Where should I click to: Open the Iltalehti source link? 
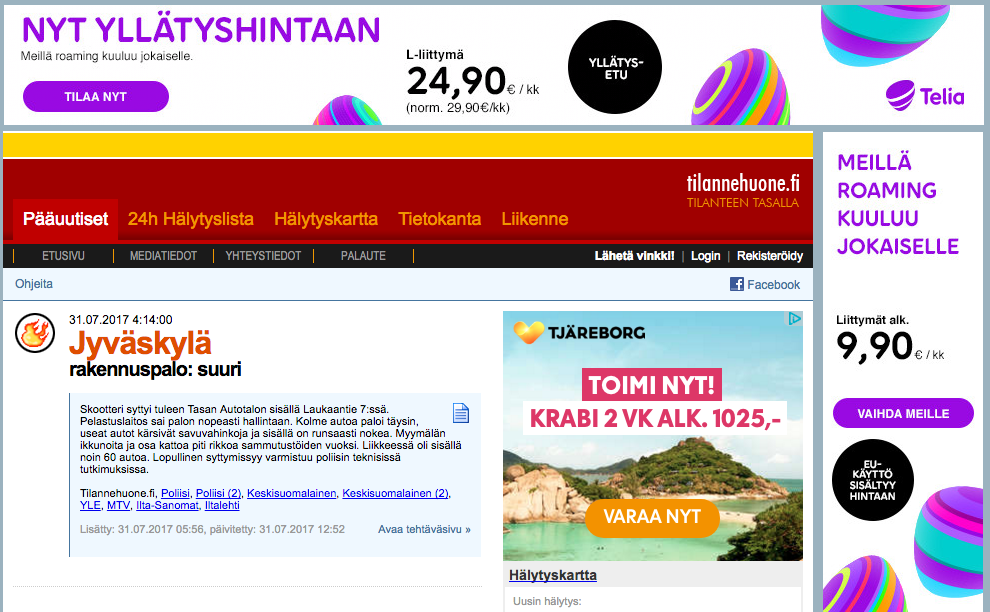[222, 505]
